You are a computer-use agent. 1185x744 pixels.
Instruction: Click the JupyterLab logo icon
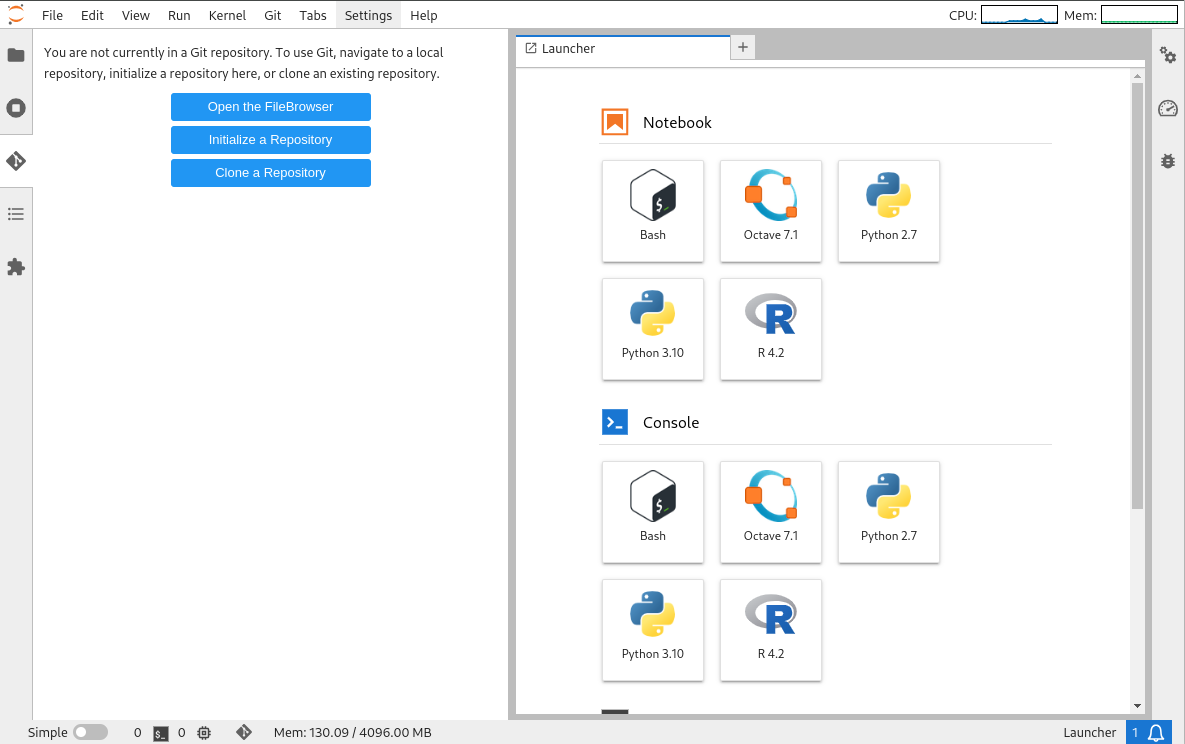(x=16, y=14)
